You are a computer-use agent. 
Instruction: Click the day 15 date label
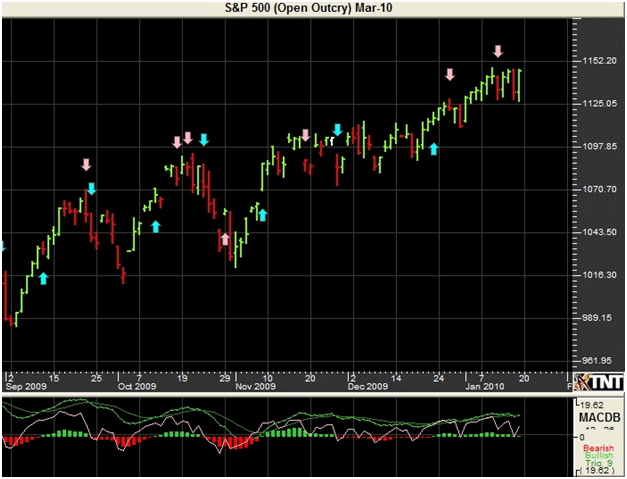(54, 378)
